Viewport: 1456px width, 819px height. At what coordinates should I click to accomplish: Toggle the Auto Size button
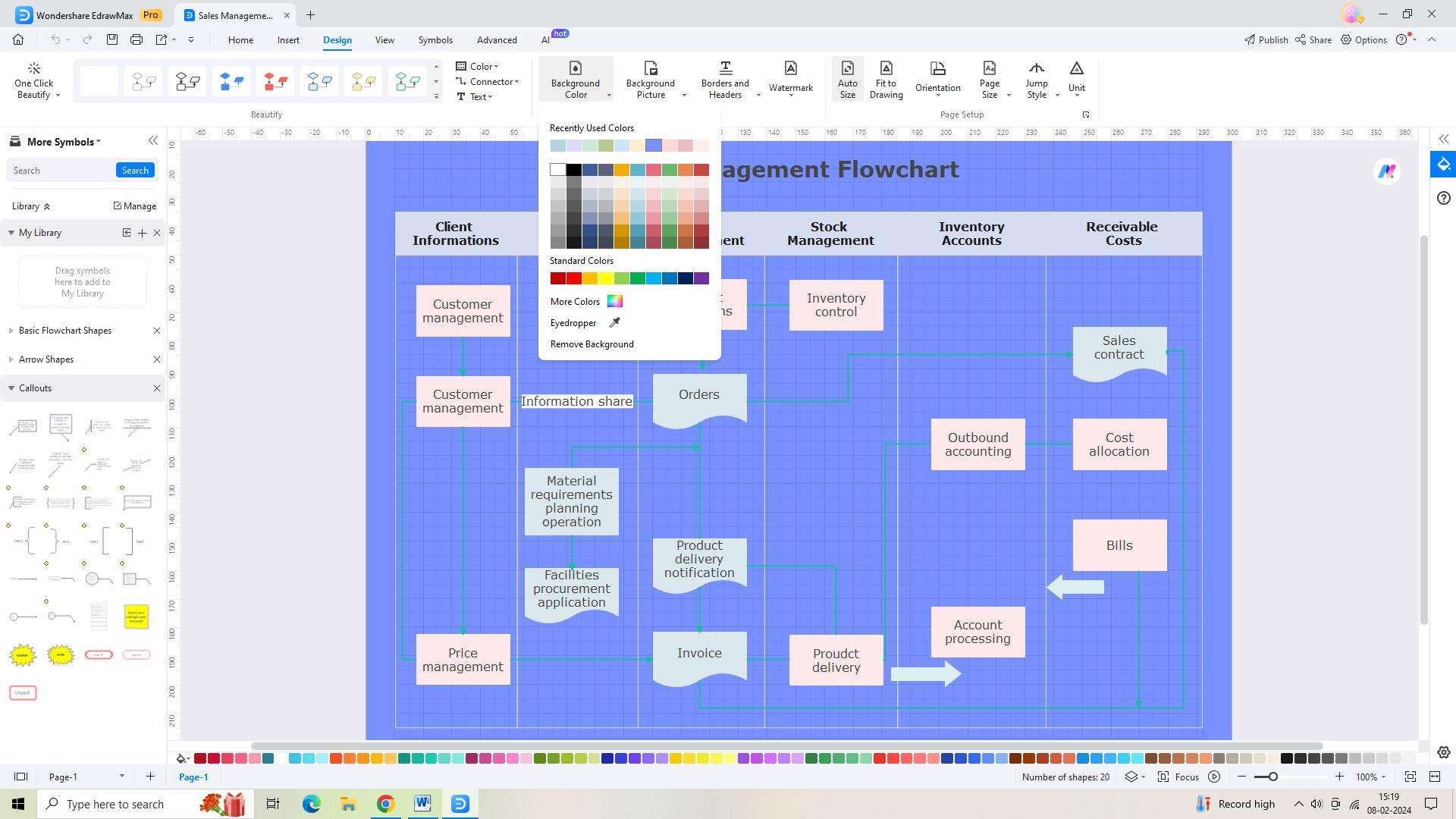point(847,80)
